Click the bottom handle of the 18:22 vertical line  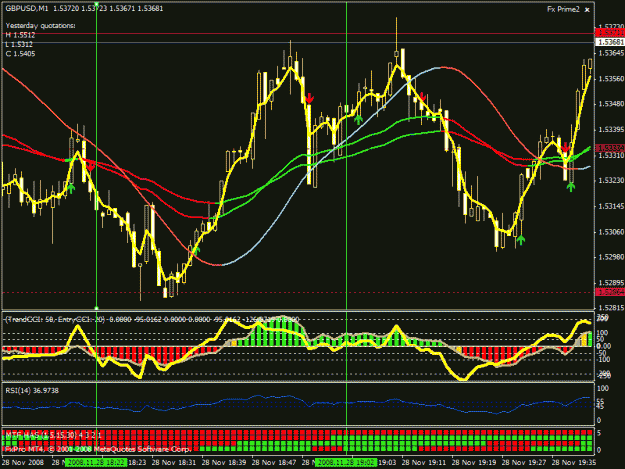[x=96, y=308]
